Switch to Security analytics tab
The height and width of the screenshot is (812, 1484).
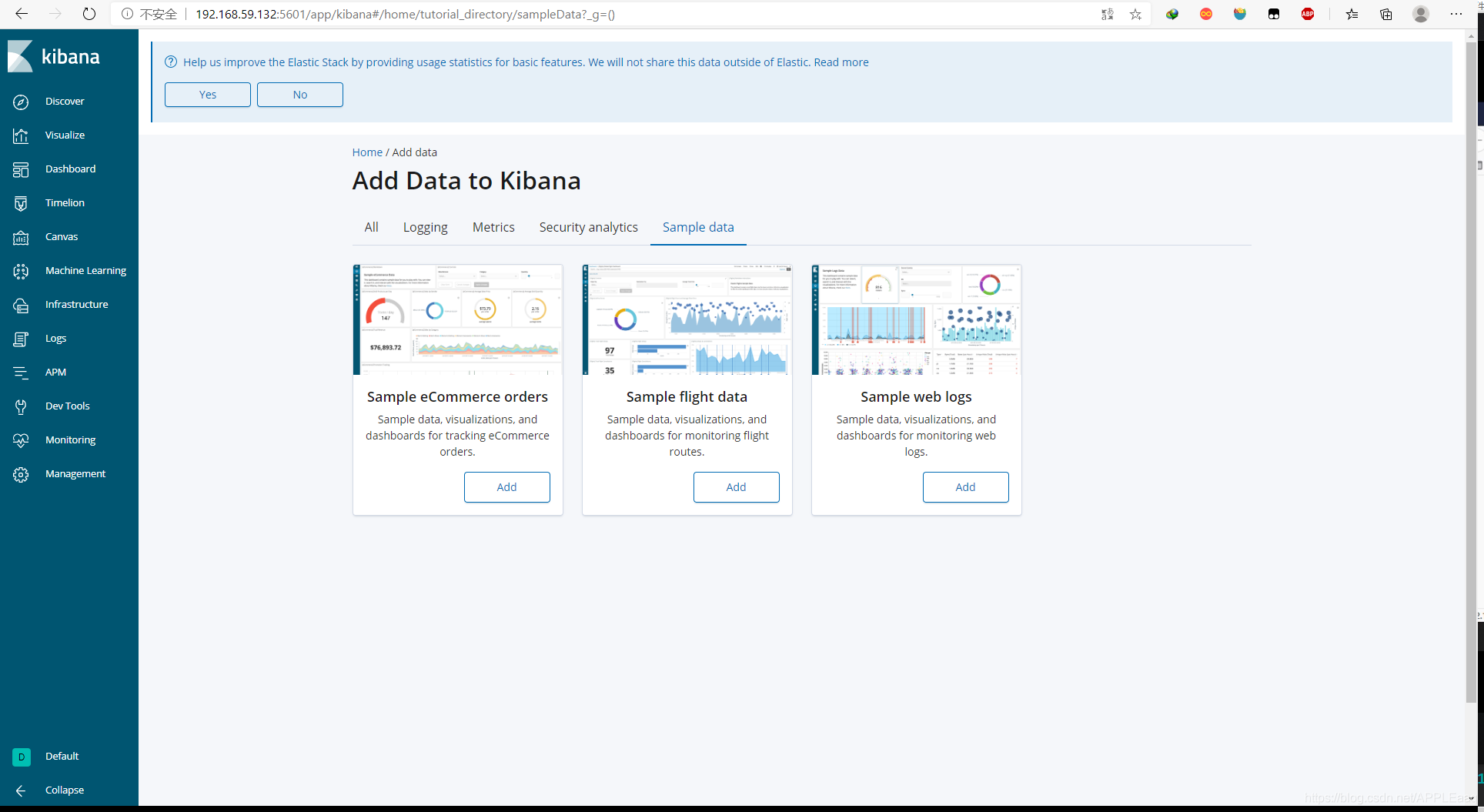pyautogui.click(x=588, y=227)
